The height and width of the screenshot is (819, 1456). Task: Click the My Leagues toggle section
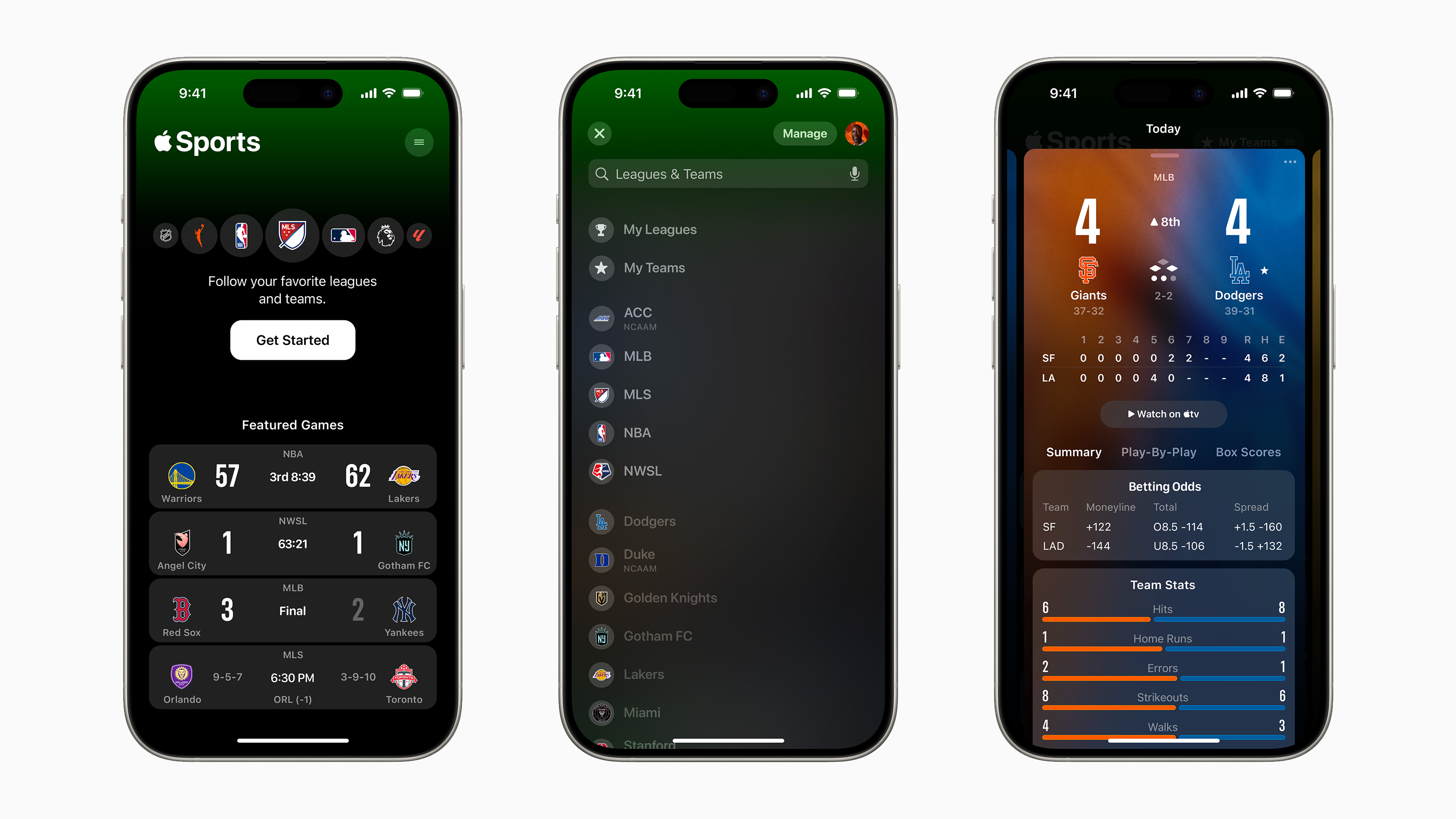point(660,228)
